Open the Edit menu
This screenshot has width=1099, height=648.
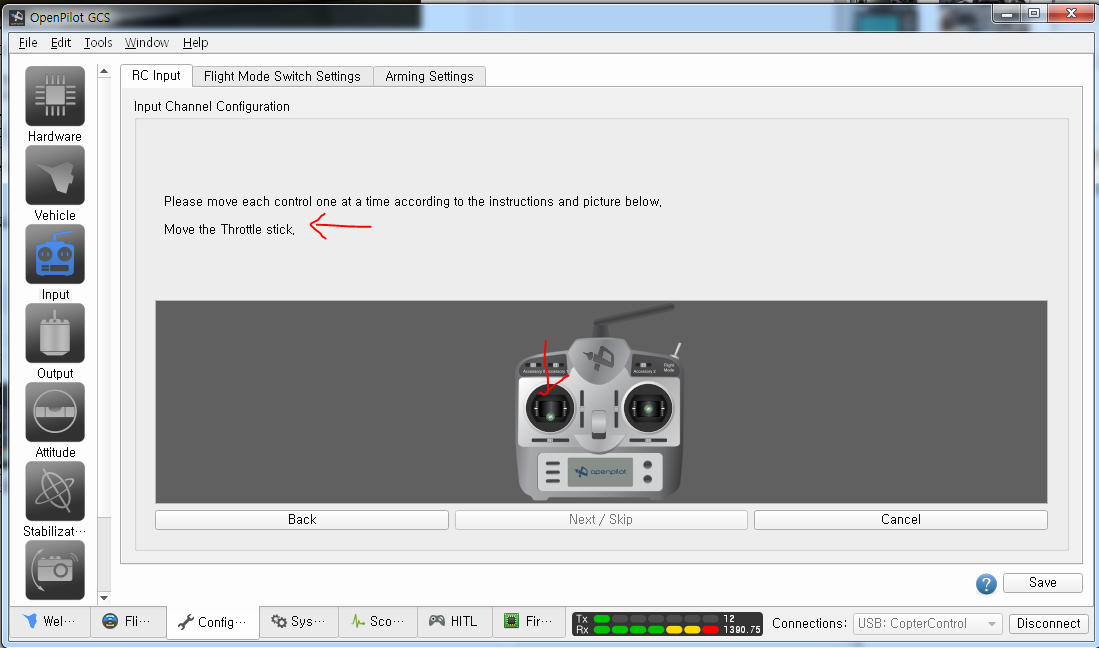tap(61, 43)
